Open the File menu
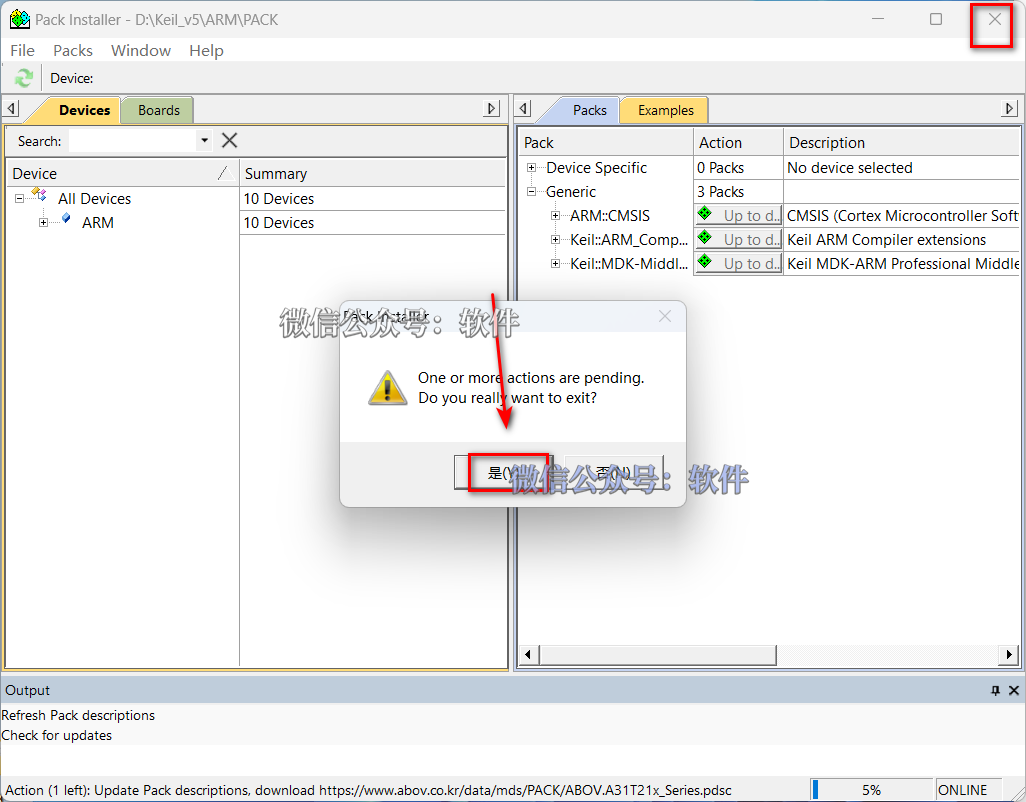The image size is (1026, 802). pos(22,50)
